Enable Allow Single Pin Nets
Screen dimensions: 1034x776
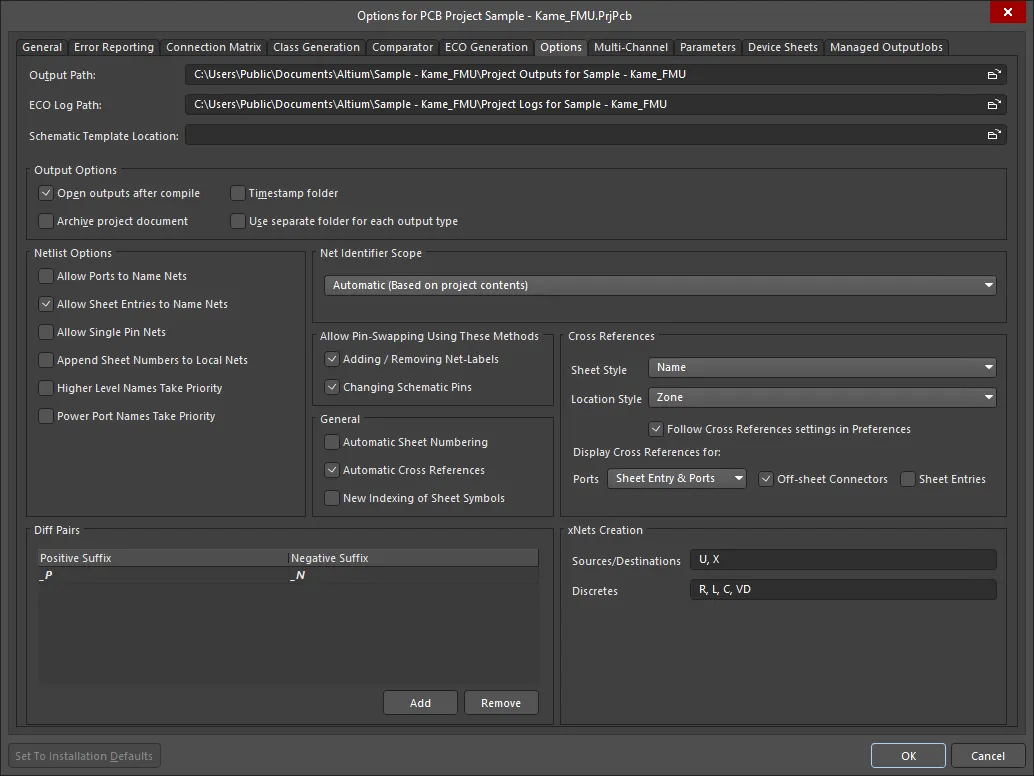[46, 332]
